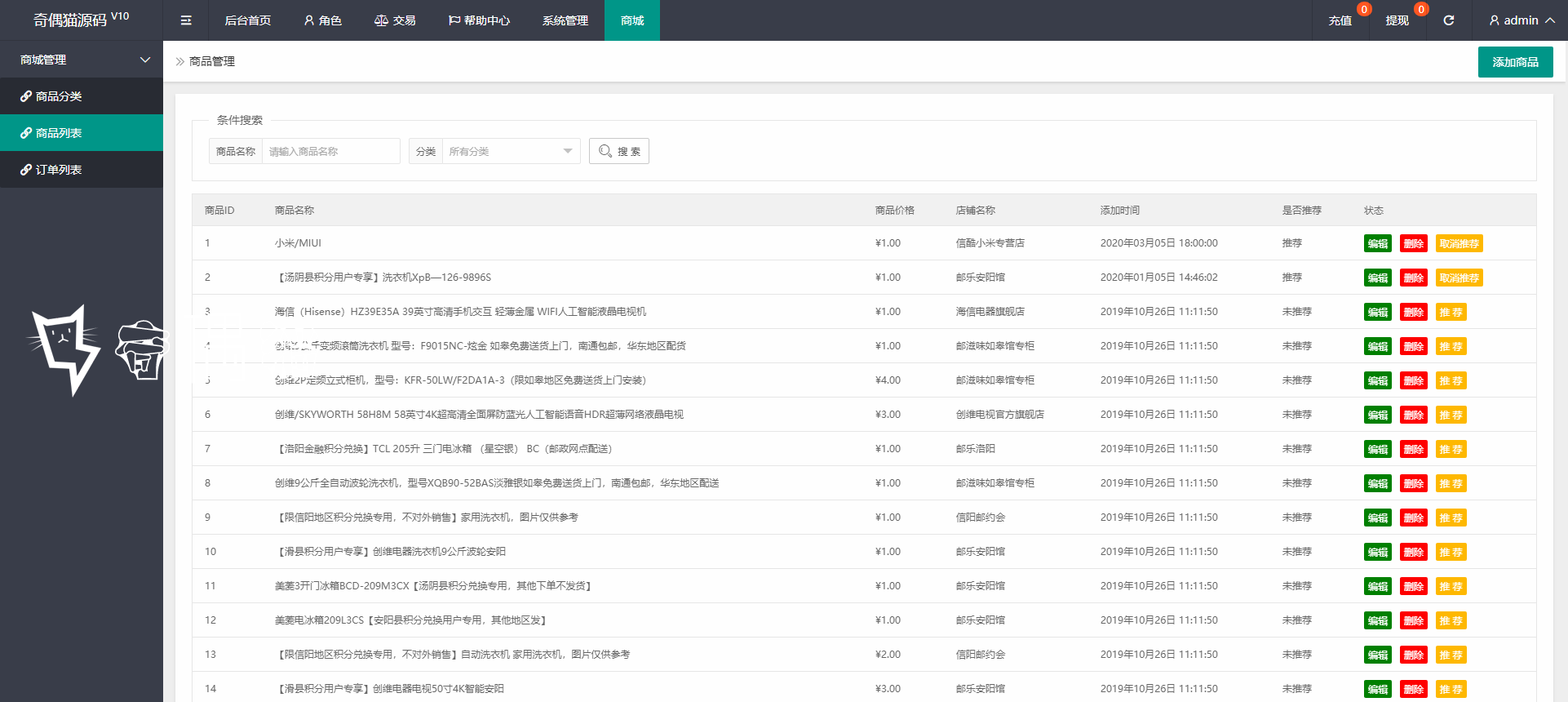Click 商品管理 breadcrumb text
The width and height of the screenshot is (1568, 702).
[212, 61]
